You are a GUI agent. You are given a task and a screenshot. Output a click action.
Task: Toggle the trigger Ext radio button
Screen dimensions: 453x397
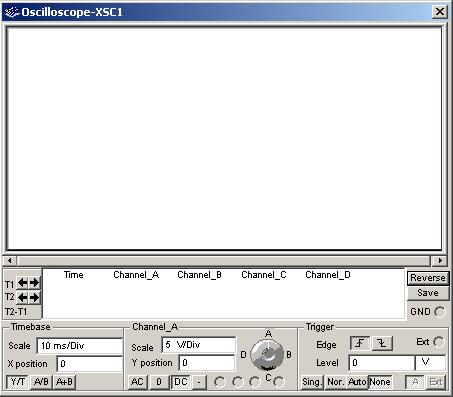click(x=439, y=342)
